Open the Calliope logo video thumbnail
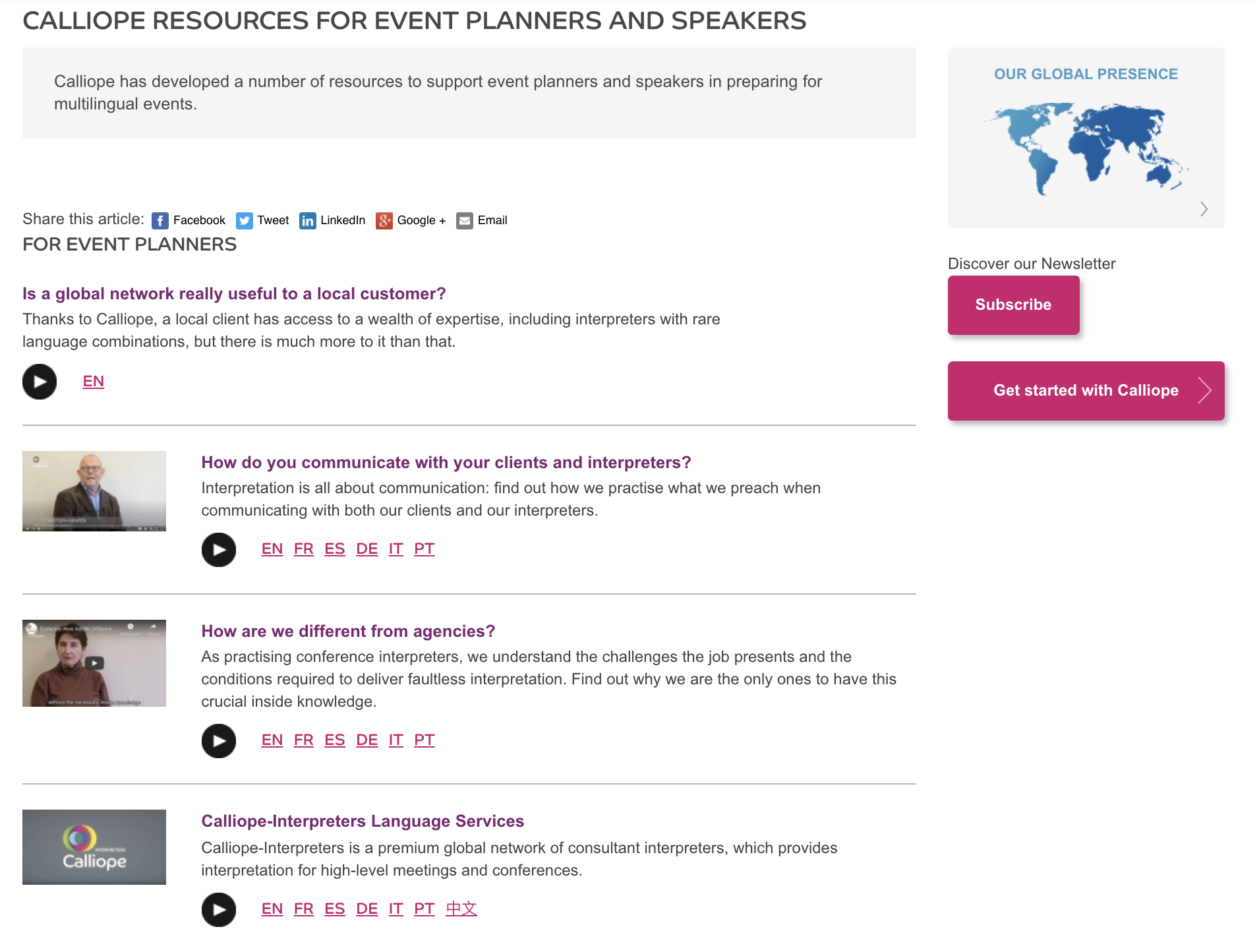Screen dimensions: 1259x952 (x=94, y=847)
